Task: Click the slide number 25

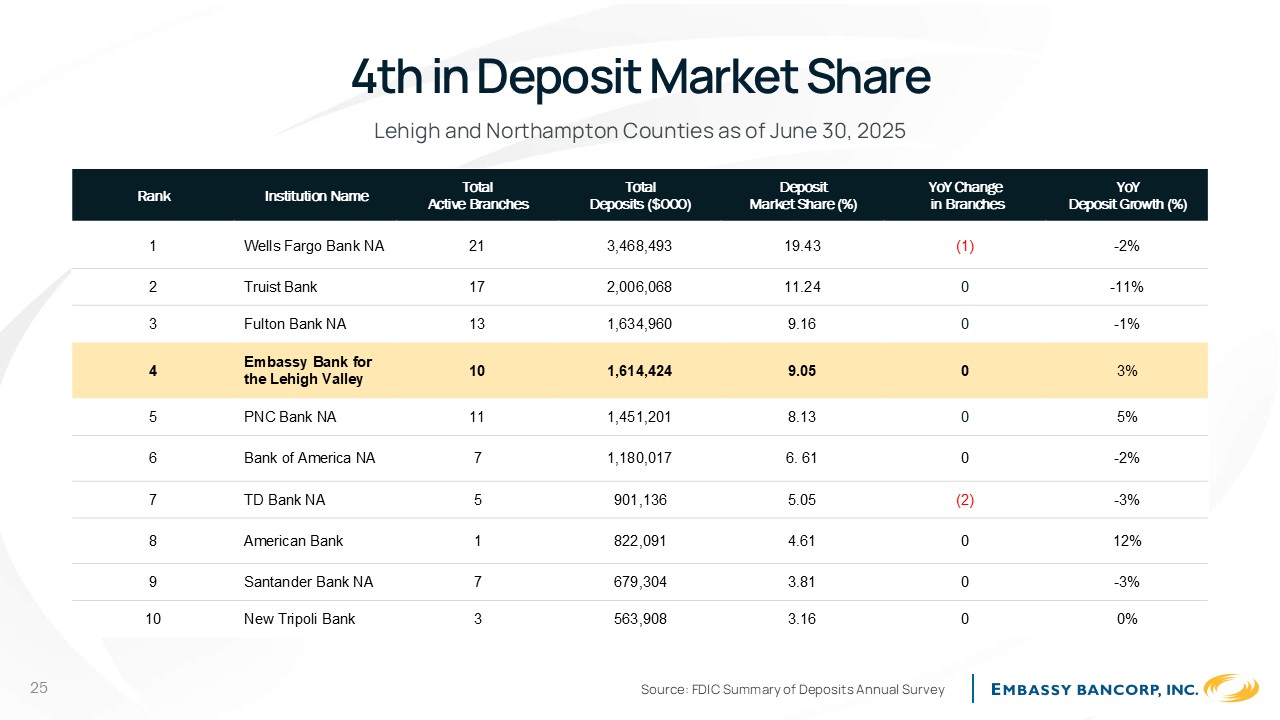Action: (x=39, y=688)
